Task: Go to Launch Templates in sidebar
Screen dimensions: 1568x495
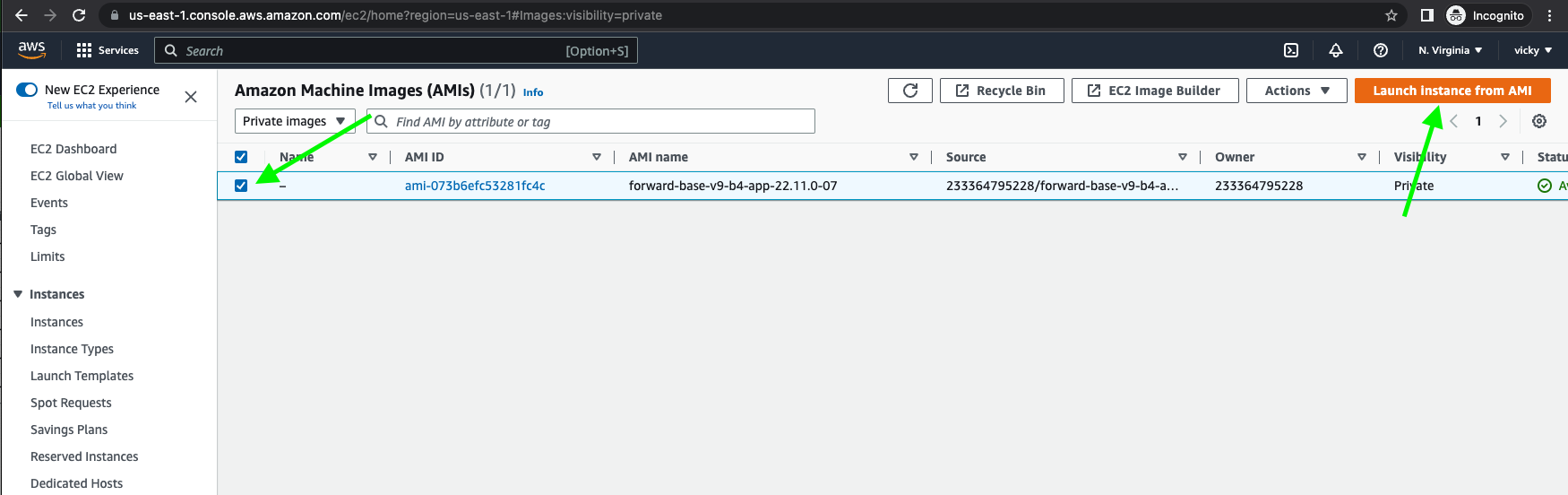Action: click(82, 376)
